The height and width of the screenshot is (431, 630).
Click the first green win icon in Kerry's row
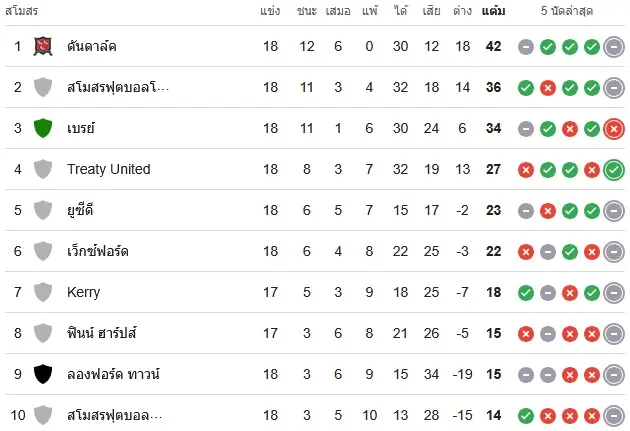pos(526,293)
